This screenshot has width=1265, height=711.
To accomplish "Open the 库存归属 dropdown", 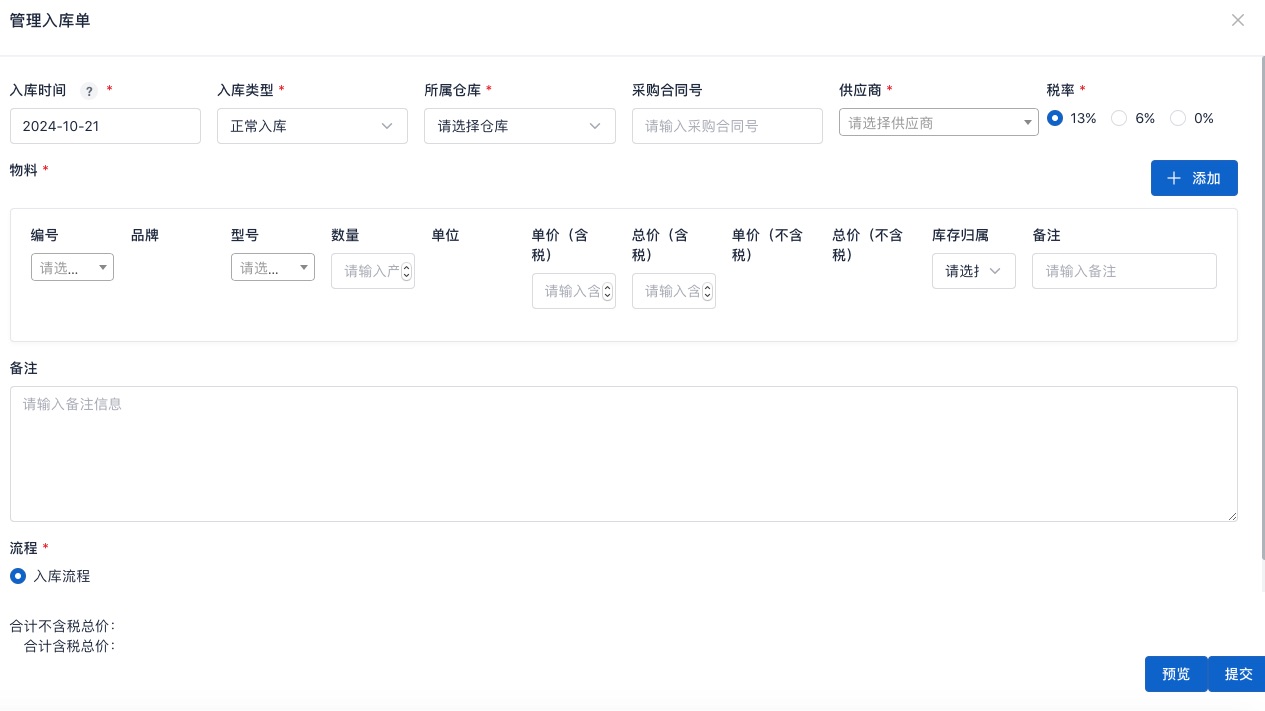I will 974,271.
